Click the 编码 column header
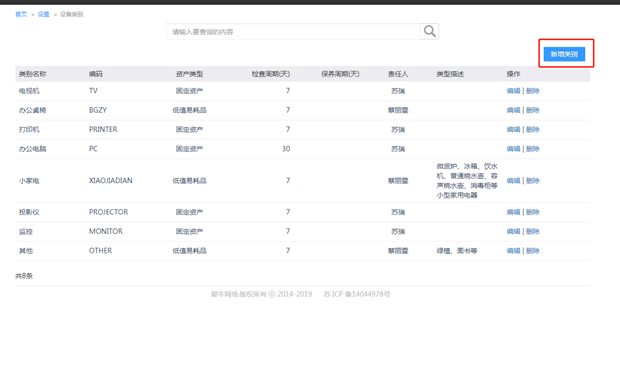The width and height of the screenshot is (620, 385). 96,74
